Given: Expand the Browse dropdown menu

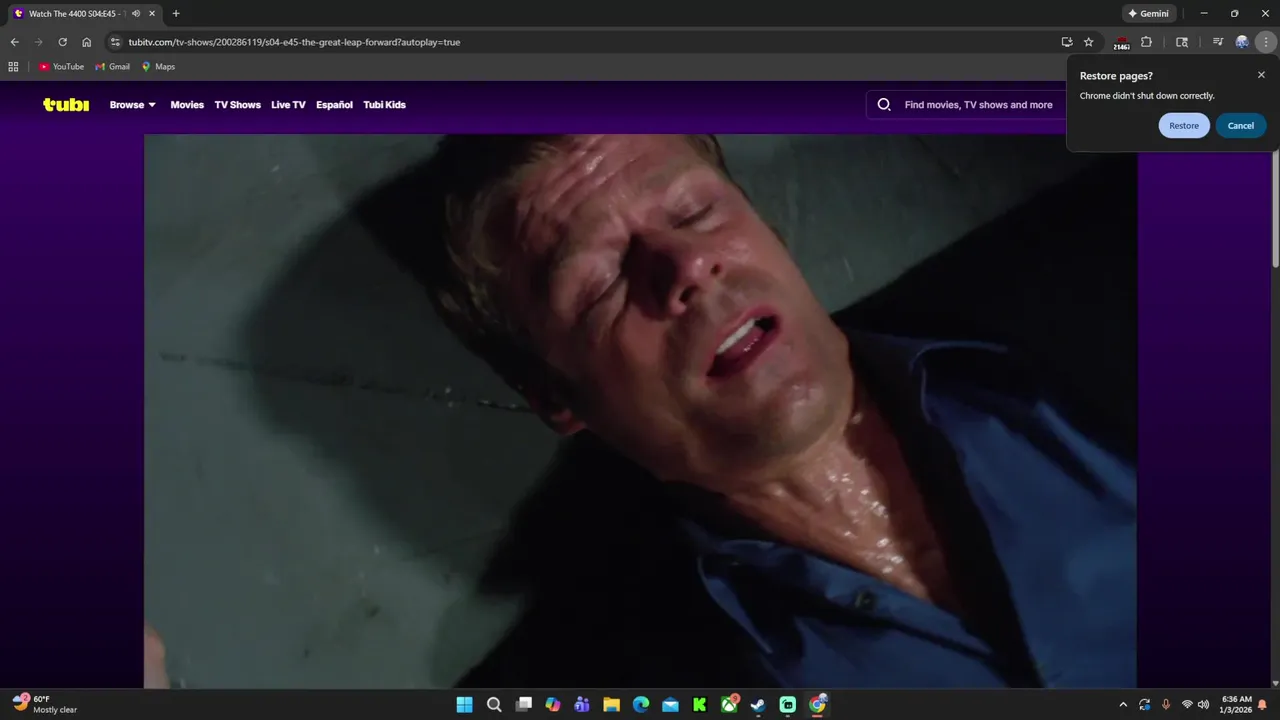Looking at the screenshot, I should [133, 105].
